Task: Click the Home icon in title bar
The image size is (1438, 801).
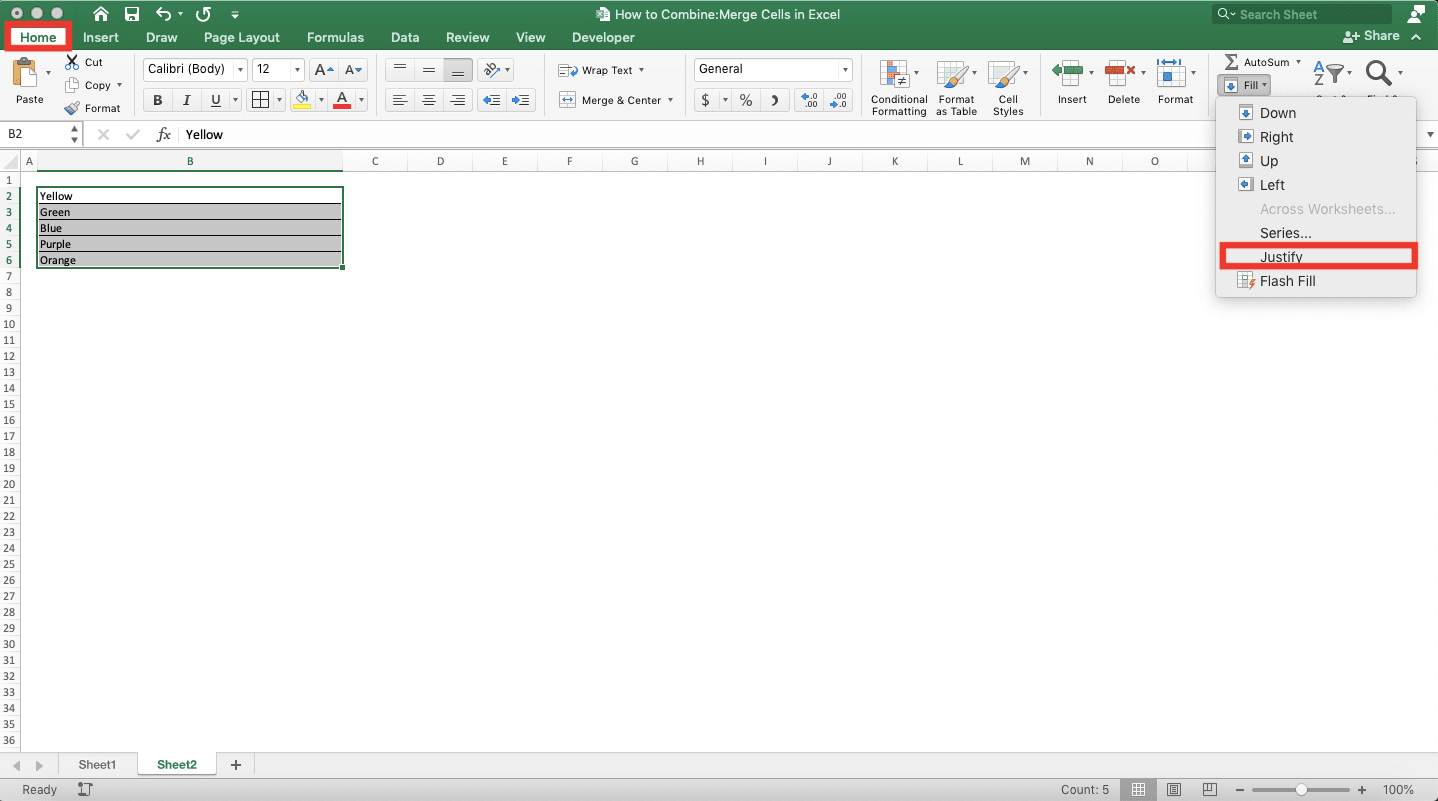Action: [101, 14]
